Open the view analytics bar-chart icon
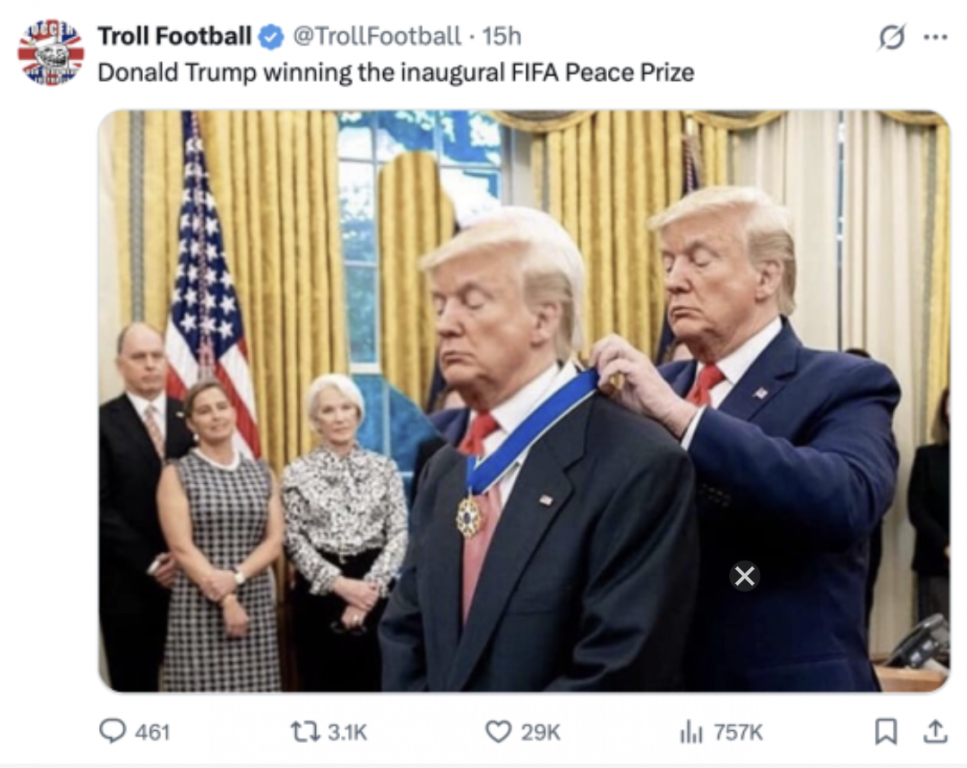This screenshot has width=967, height=768. (691, 732)
